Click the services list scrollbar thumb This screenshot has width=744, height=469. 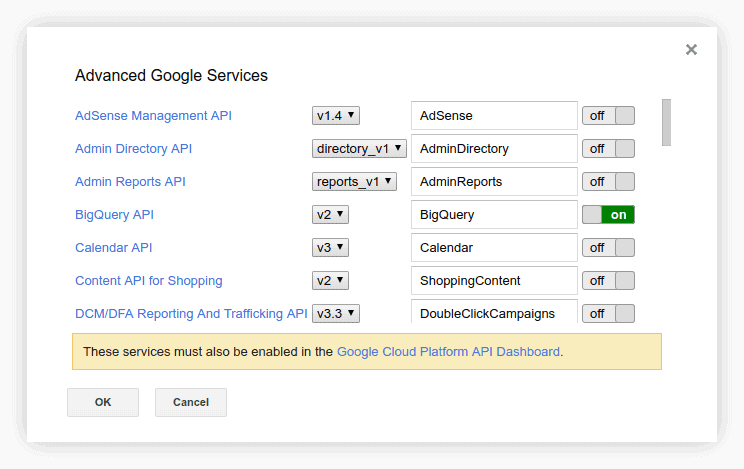point(666,122)
